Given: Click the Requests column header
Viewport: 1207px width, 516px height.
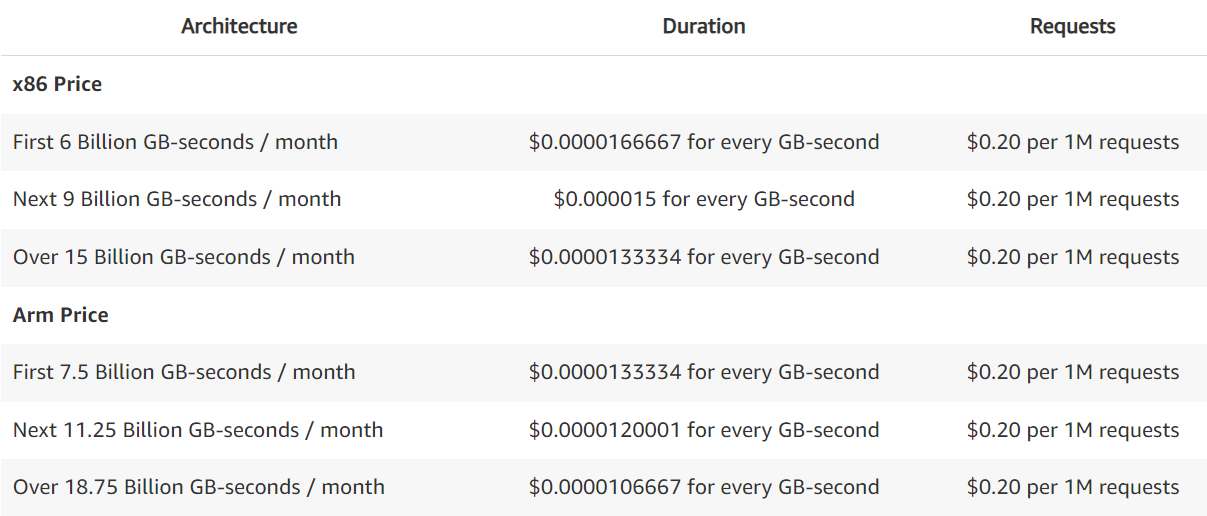Looking at the screenshot, I should (x=1072, y=27).
